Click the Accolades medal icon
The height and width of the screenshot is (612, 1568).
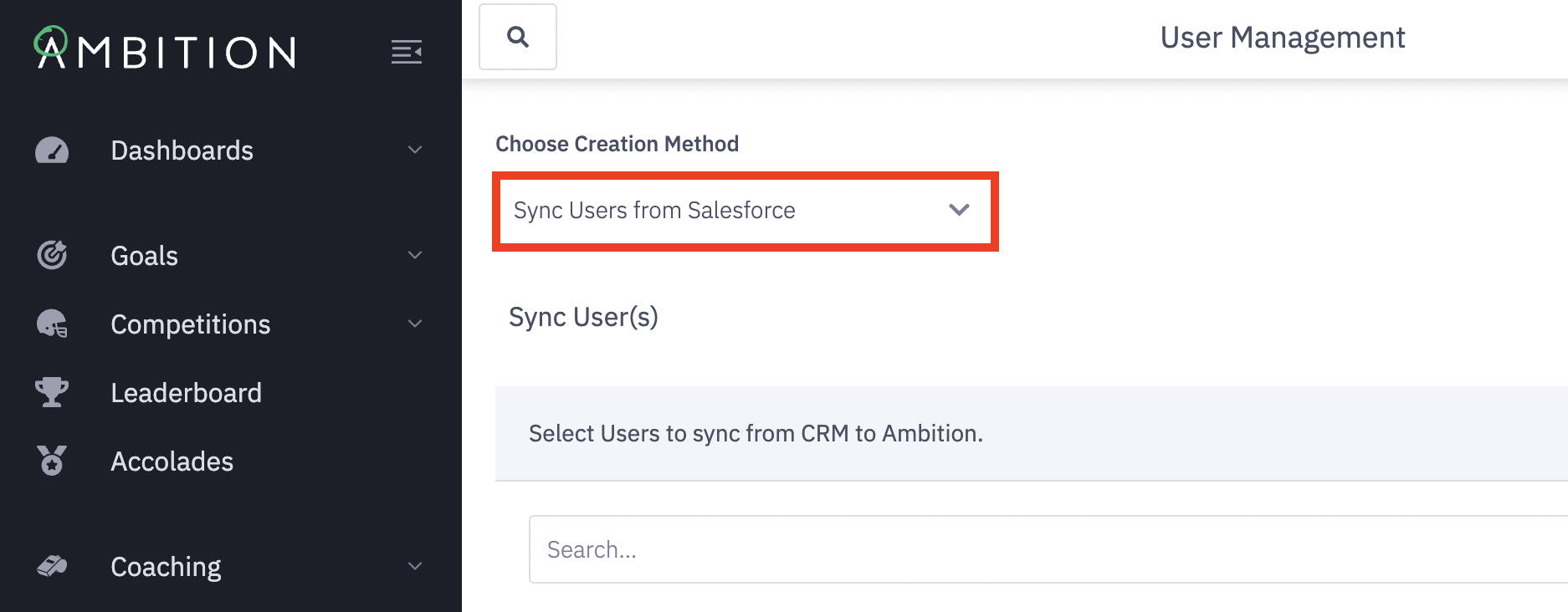[52, 461]
